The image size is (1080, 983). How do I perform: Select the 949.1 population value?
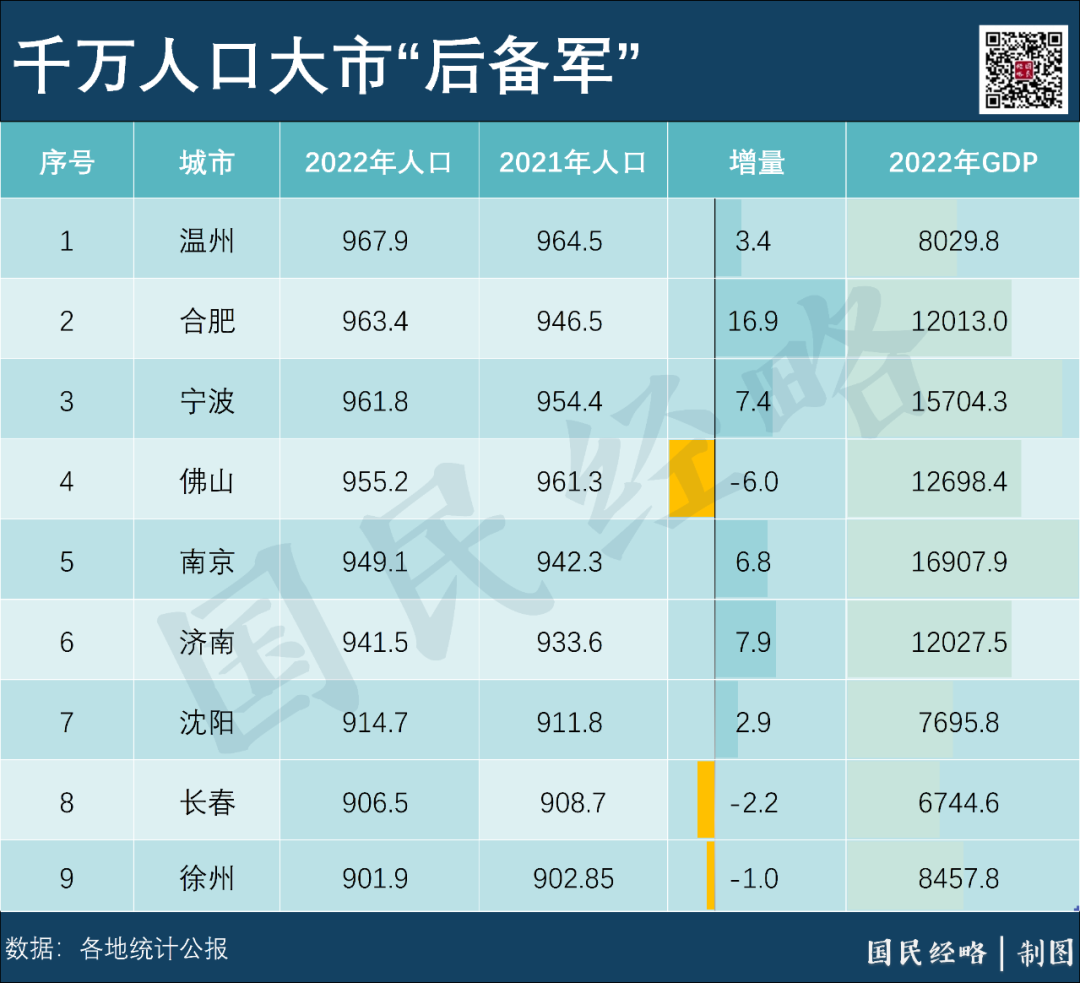(375, 561)
